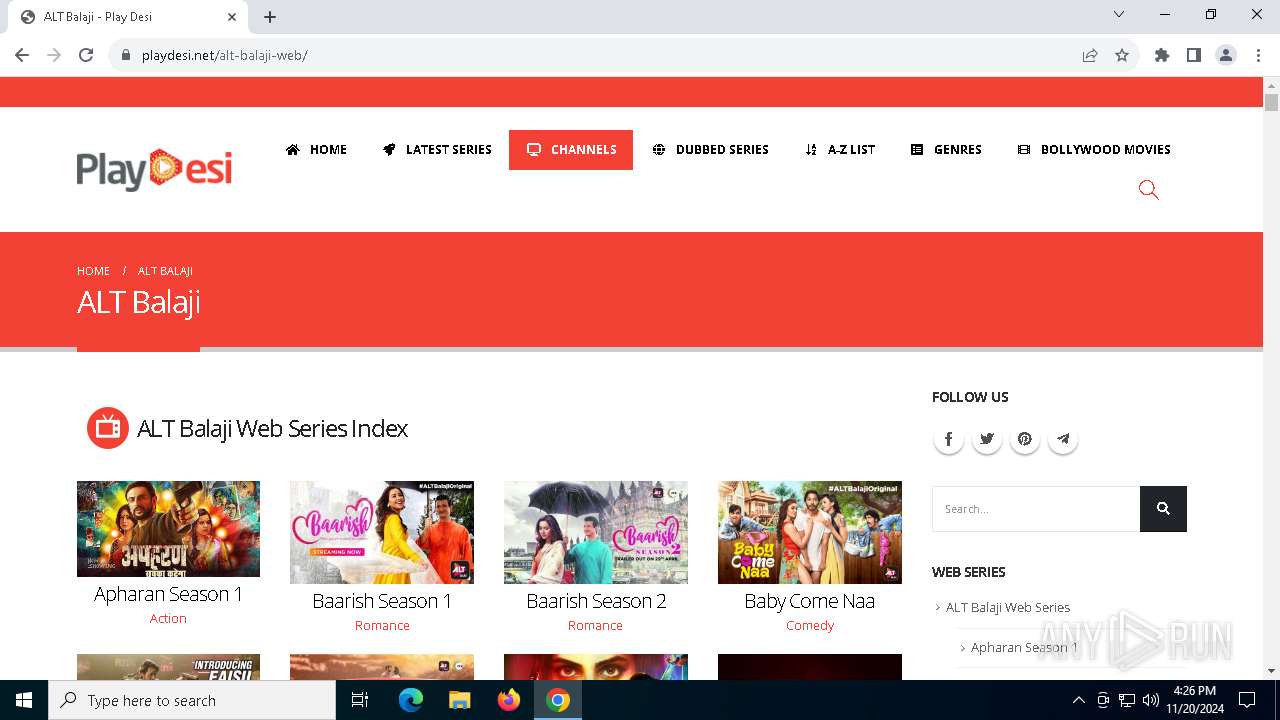The height and width of the screenshot is (720, 1280).
Task: Focus the sidebar Search field
Action: point(1036,509)
